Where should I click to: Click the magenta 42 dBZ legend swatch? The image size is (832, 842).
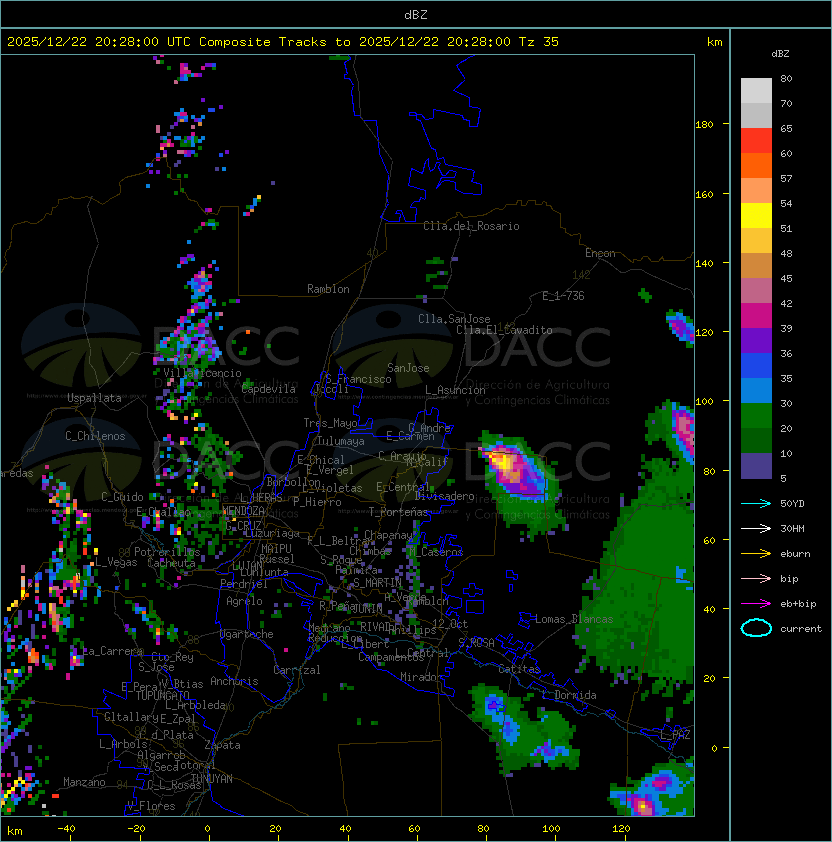(x=756, y=316)
